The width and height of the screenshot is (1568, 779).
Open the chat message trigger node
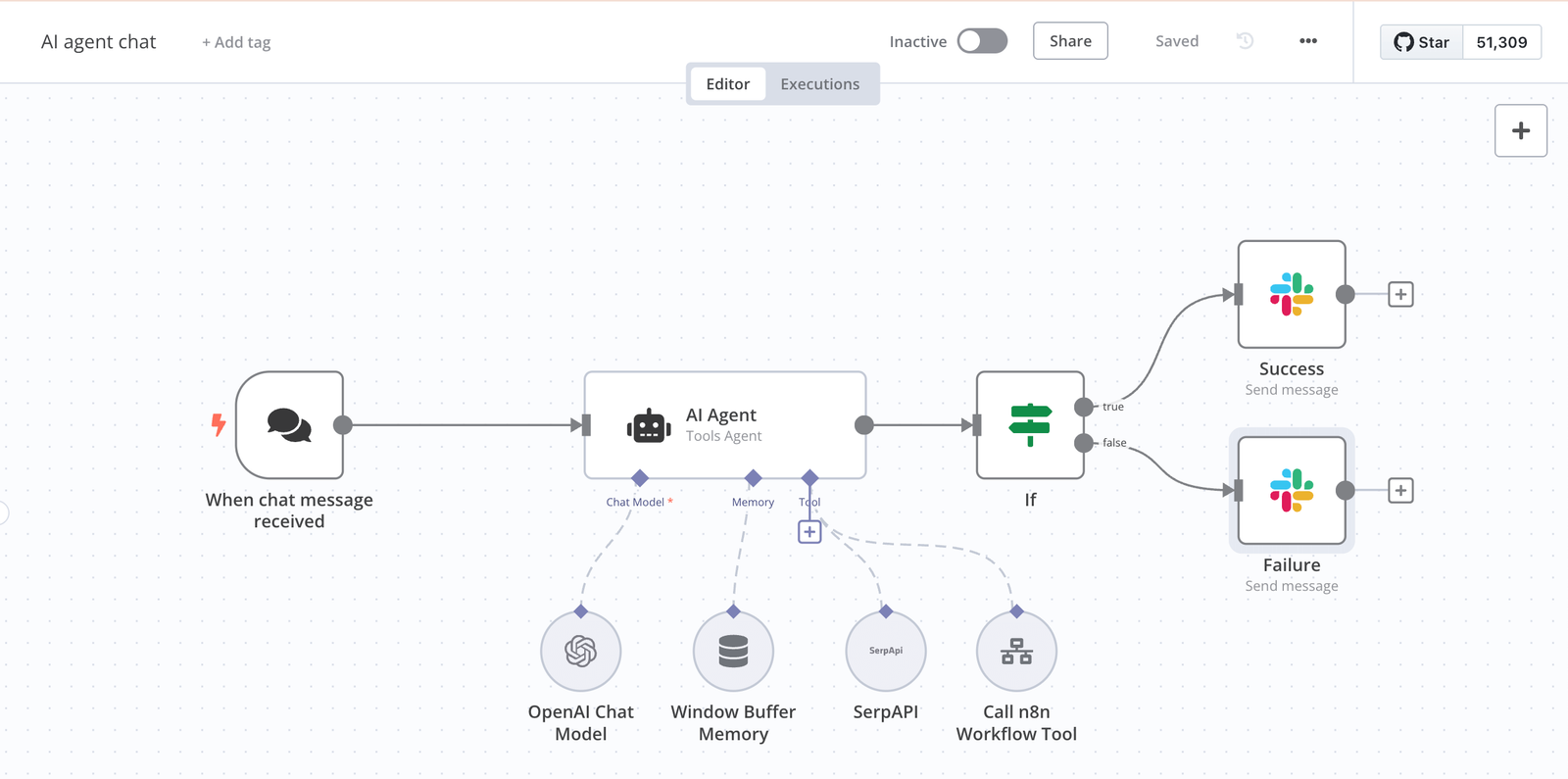(x=289, y=425)
